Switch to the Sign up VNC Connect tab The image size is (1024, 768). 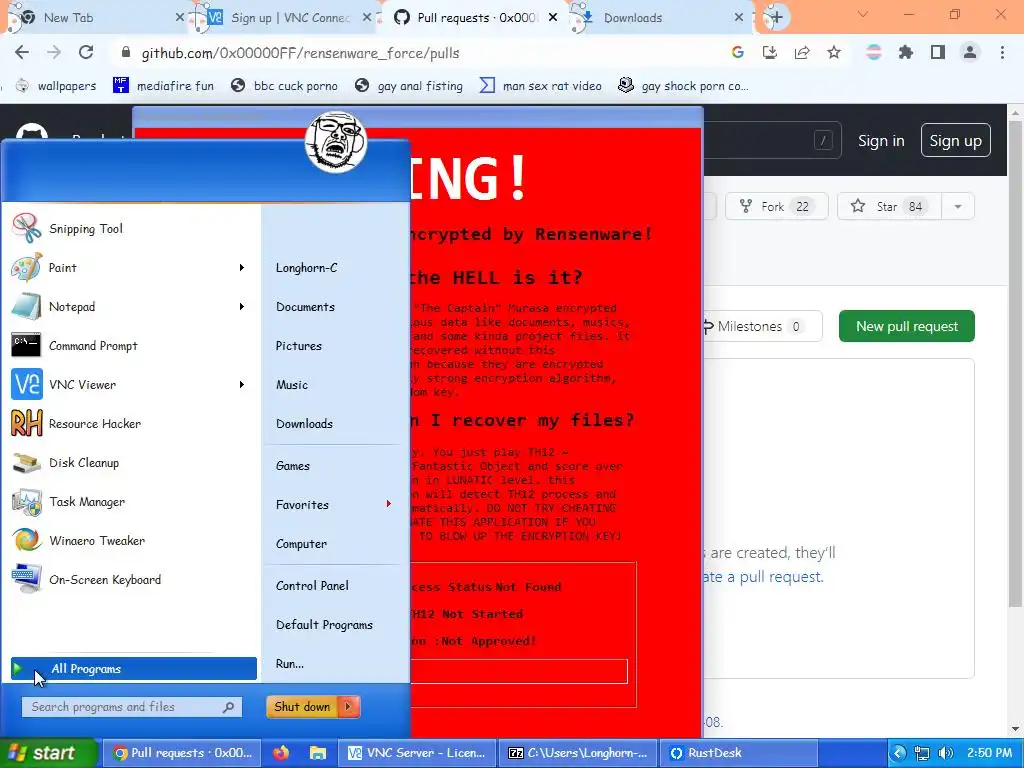[x=287, y=18]
